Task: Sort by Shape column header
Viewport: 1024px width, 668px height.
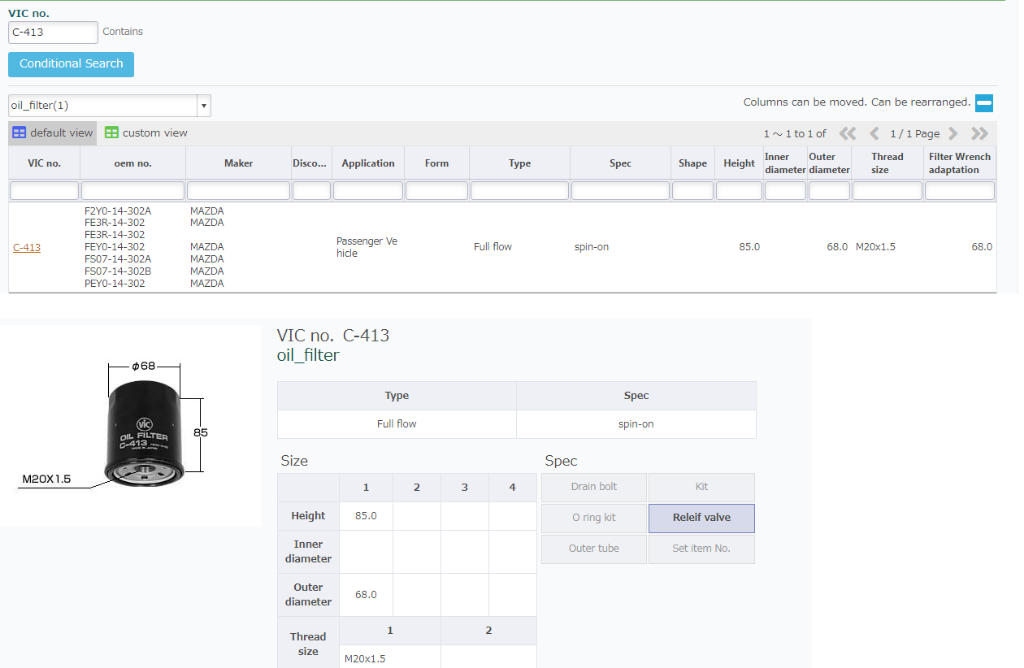Action: [x=693, y=163]
